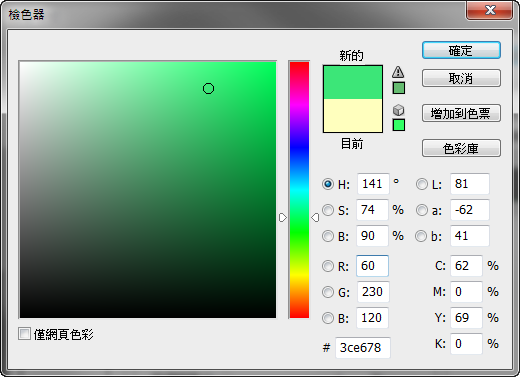Click the a field showing -62
The width and height of the screenshot is (520, 377).
[470, 210]
